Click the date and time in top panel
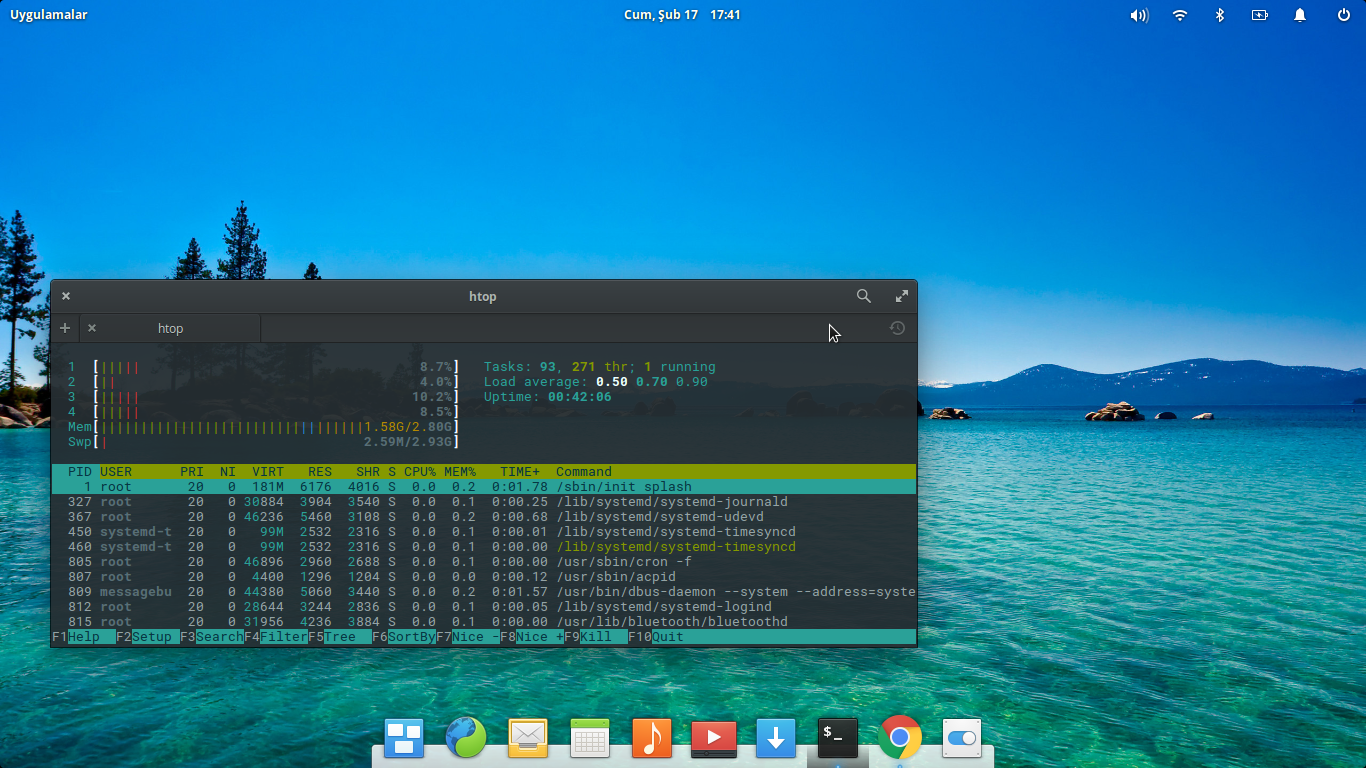 [x=683, y=15]
